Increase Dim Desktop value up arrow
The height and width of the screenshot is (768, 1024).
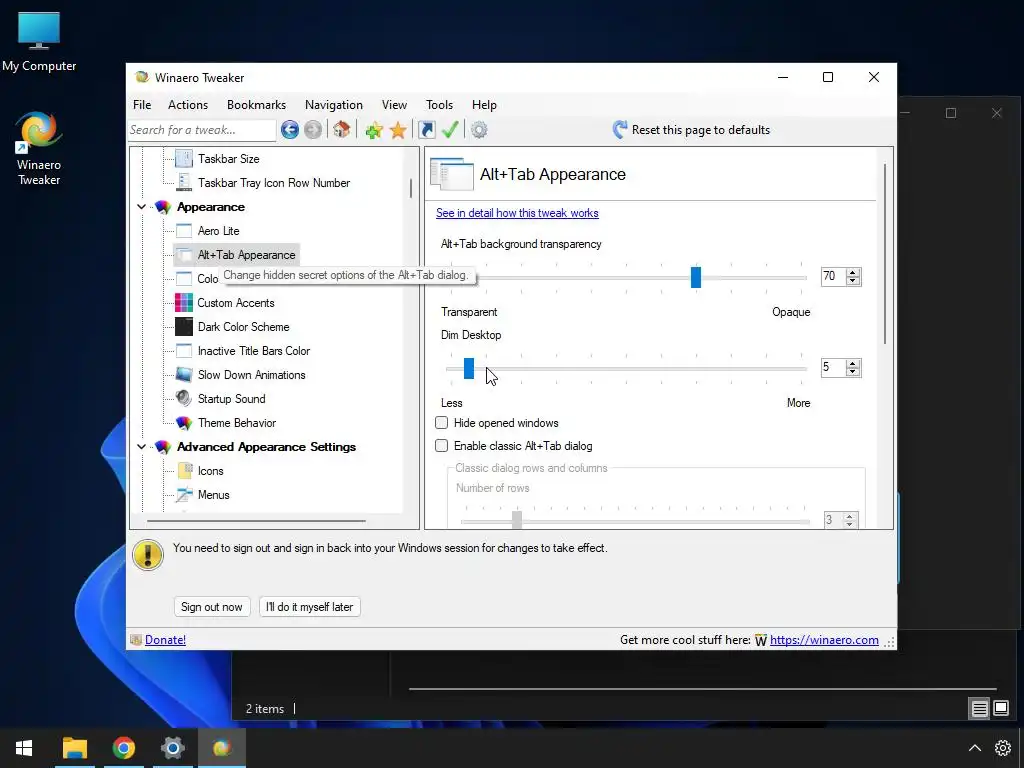pos(852,363)
